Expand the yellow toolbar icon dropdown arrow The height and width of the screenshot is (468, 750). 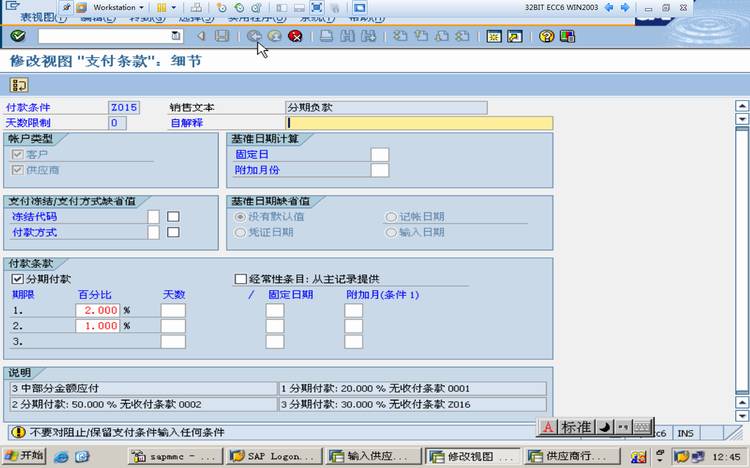tap(174, 8)
